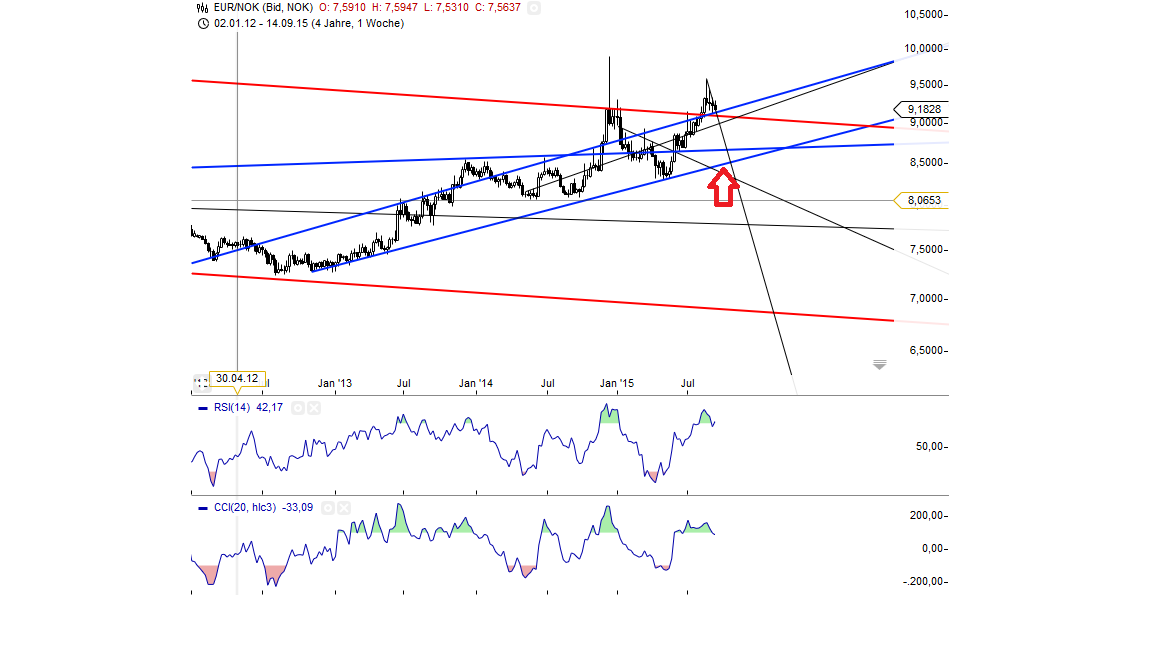1152x648 pixels.
Task: Open the RSI(14) indicator settings icon
Action: click(298, 408)
